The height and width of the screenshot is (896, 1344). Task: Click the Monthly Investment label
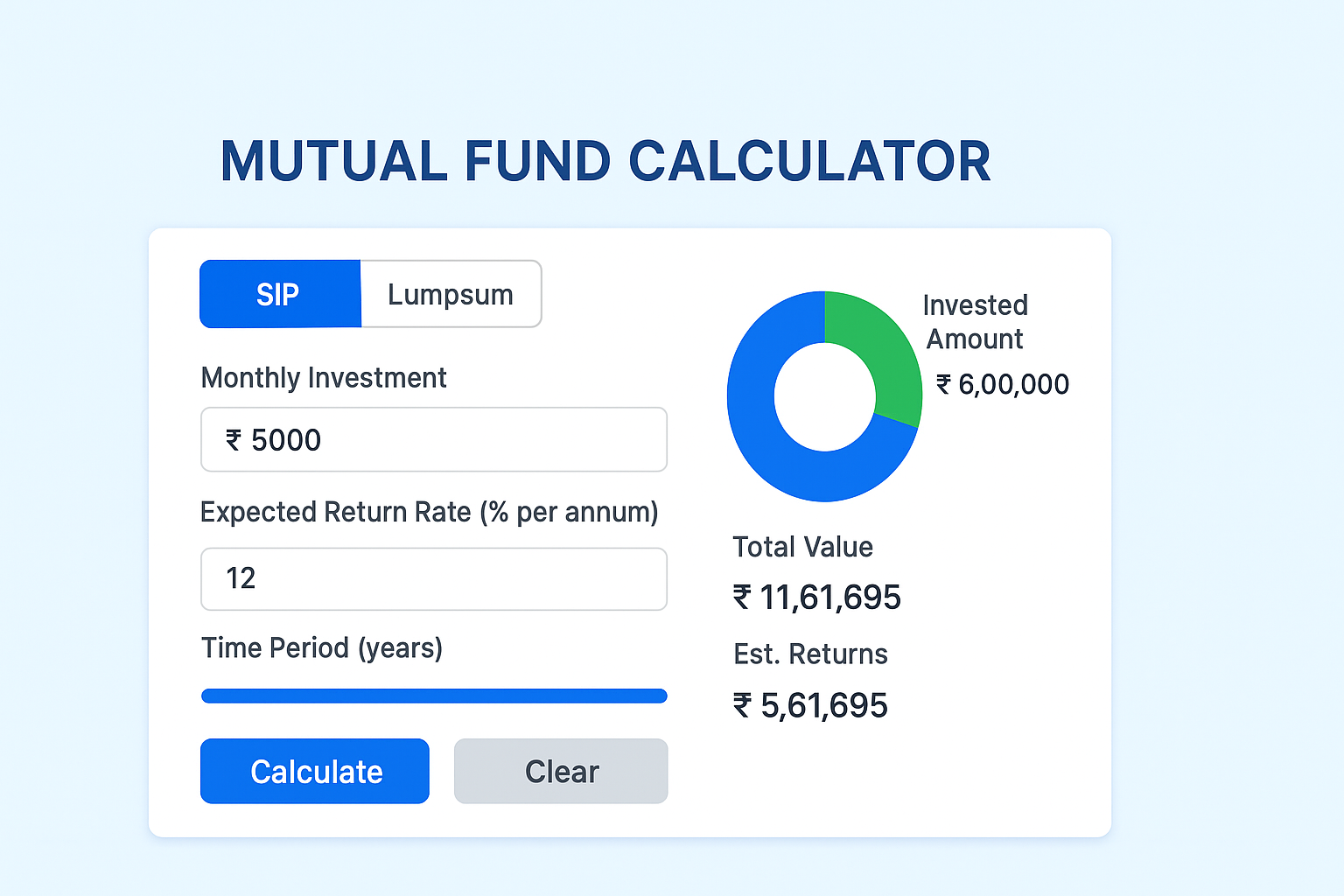(324, 377)
